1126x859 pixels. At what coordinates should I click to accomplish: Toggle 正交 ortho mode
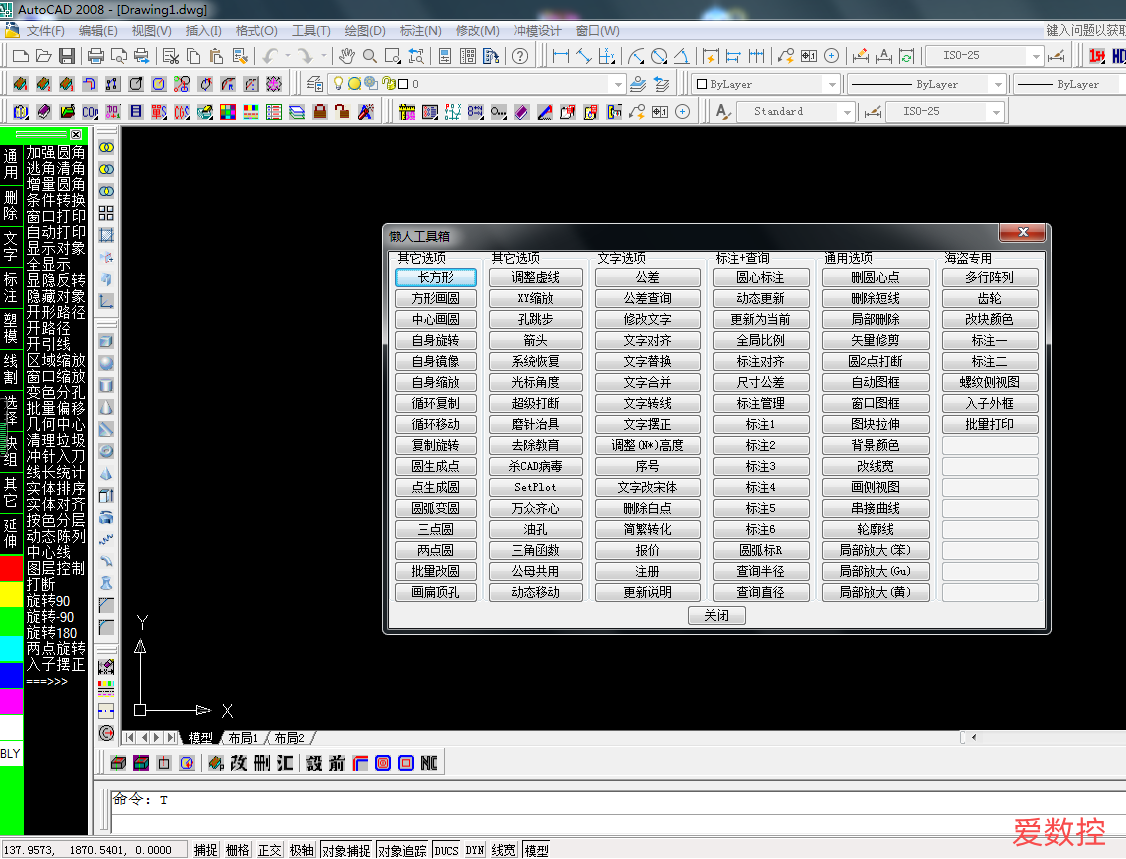pyautogui.click(x=269, y=850)
